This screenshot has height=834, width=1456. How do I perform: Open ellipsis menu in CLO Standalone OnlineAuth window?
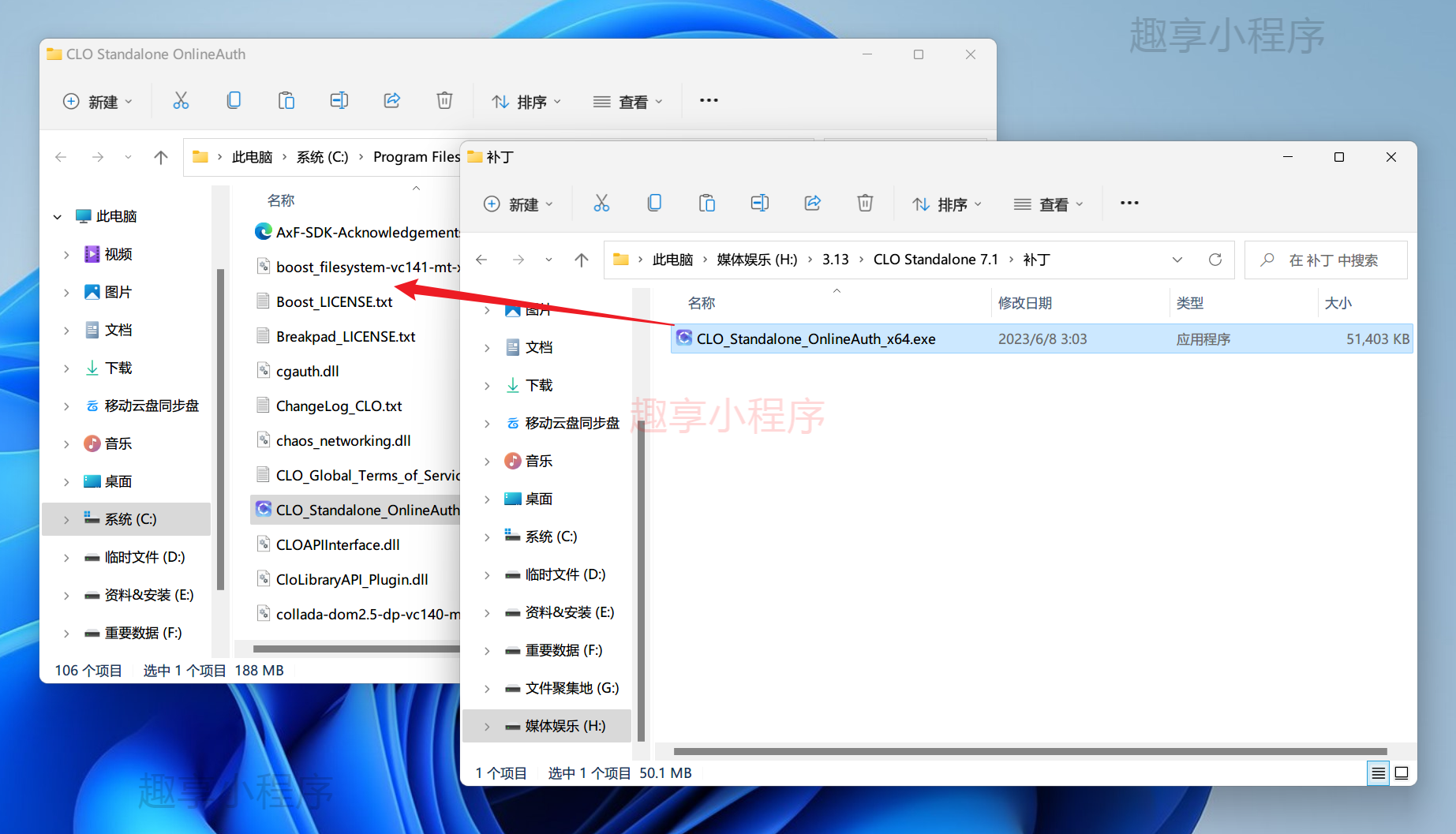click(x=709, y=101)
